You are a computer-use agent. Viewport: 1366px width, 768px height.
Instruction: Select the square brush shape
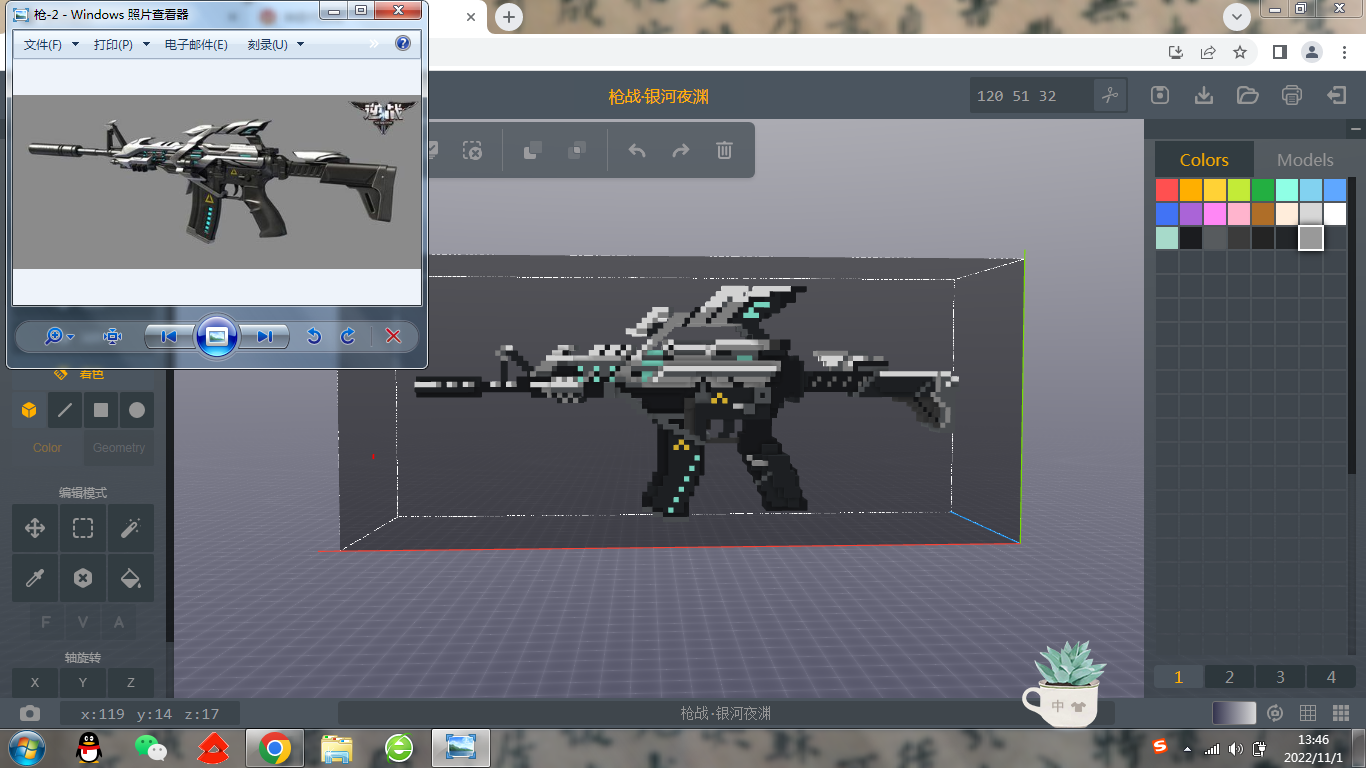tap(101, 410)
